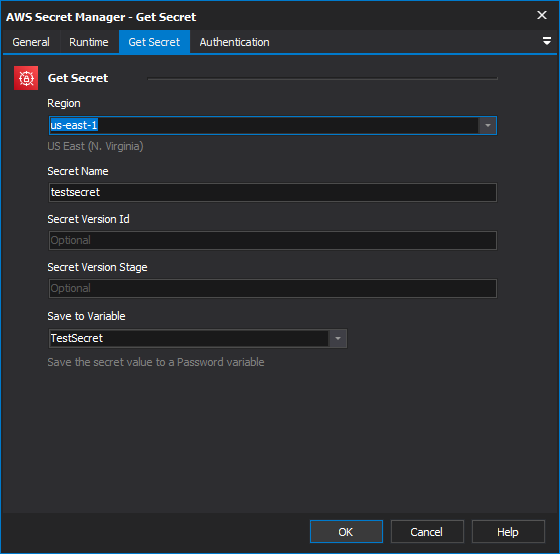Viewport: 560px width, 554px height.
Task: Click the 'Save the secret value to a Password variable' text
Action: (x=156, y=362)
